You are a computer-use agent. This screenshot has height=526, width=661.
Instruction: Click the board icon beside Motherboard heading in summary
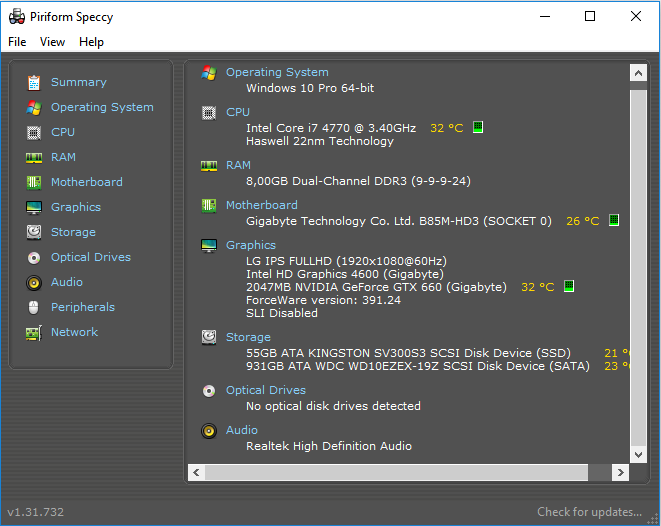[x=209, y=206]
